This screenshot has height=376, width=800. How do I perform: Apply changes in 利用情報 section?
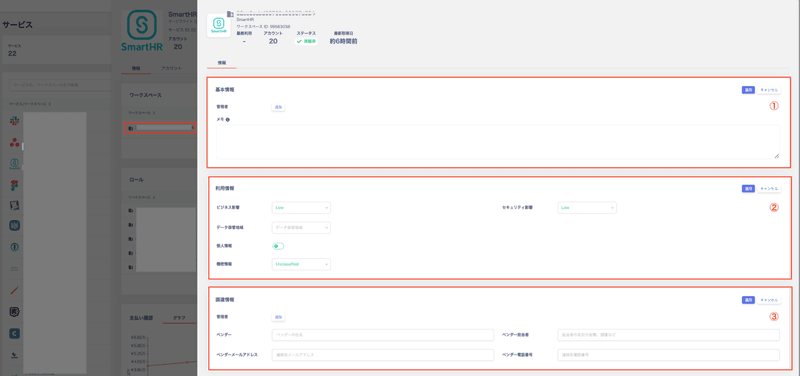[748, 188]
